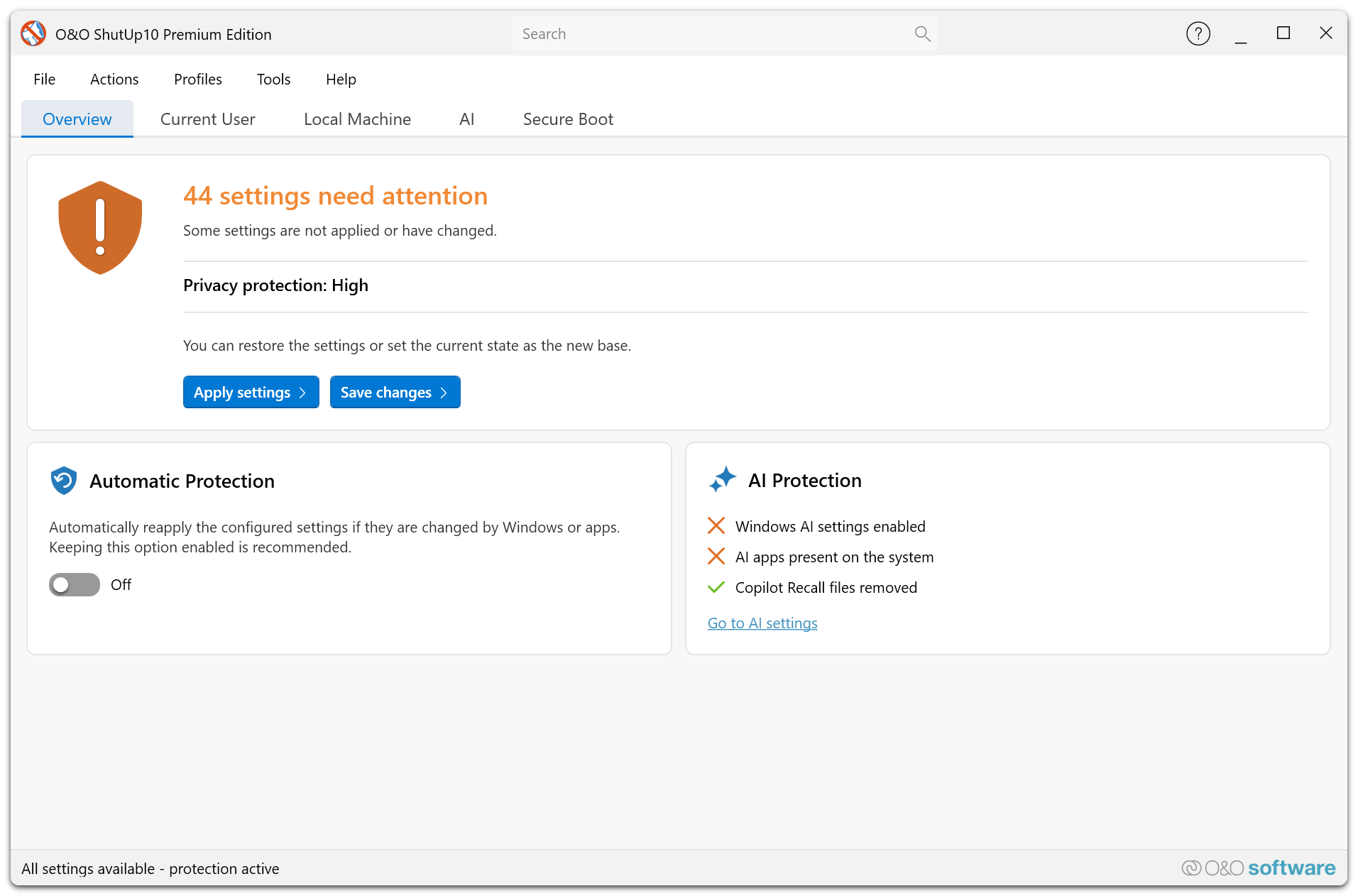This screenshot has height=896, width=1358.
Task: Click the orange warning shield icon
Action: [100, 228]
